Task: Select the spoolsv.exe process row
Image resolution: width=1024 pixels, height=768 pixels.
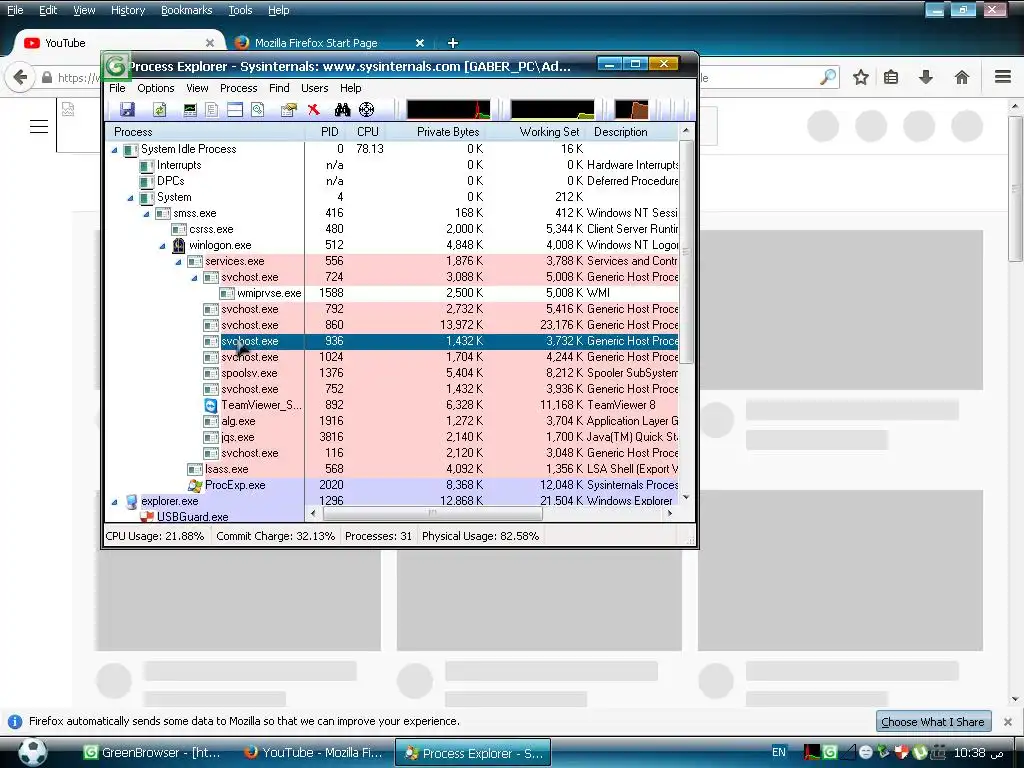Action: 392,374
